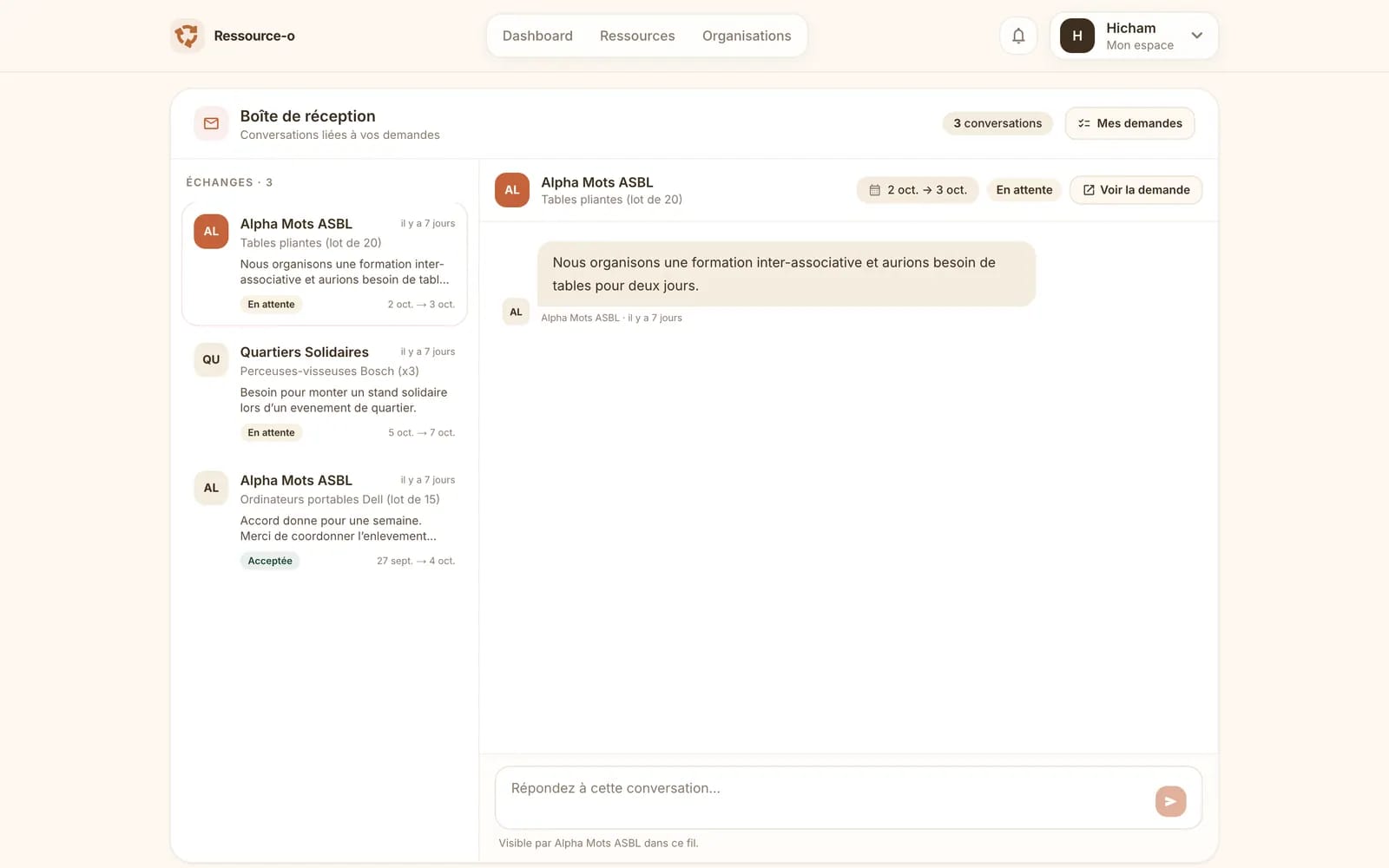Click Perceuses-visseuses Bosch (x3) text

click(329, 371)
